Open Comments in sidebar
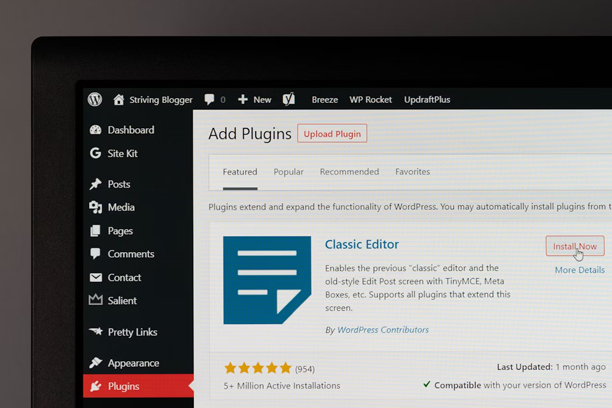The image size is (612, 408). 131,254
